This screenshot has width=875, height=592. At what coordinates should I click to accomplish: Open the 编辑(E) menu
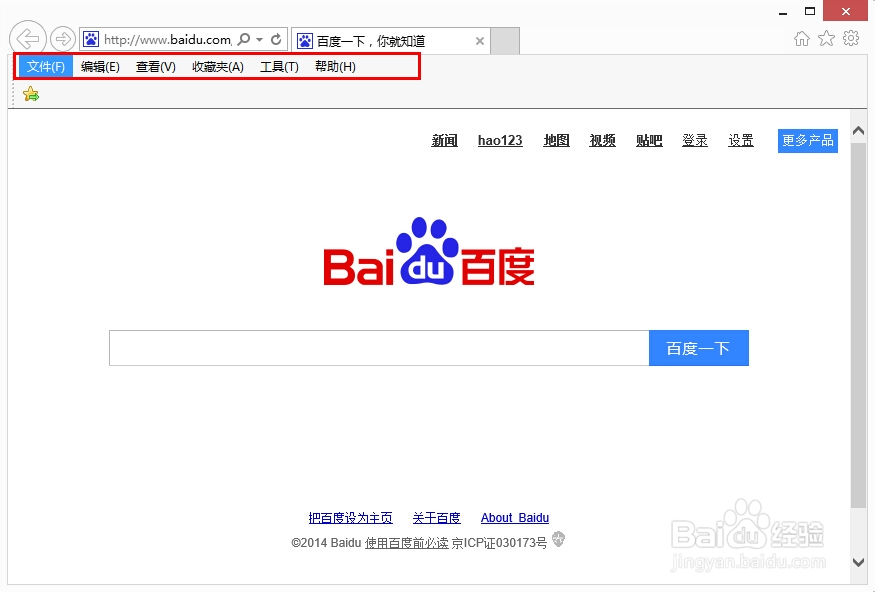click(100, 67)
